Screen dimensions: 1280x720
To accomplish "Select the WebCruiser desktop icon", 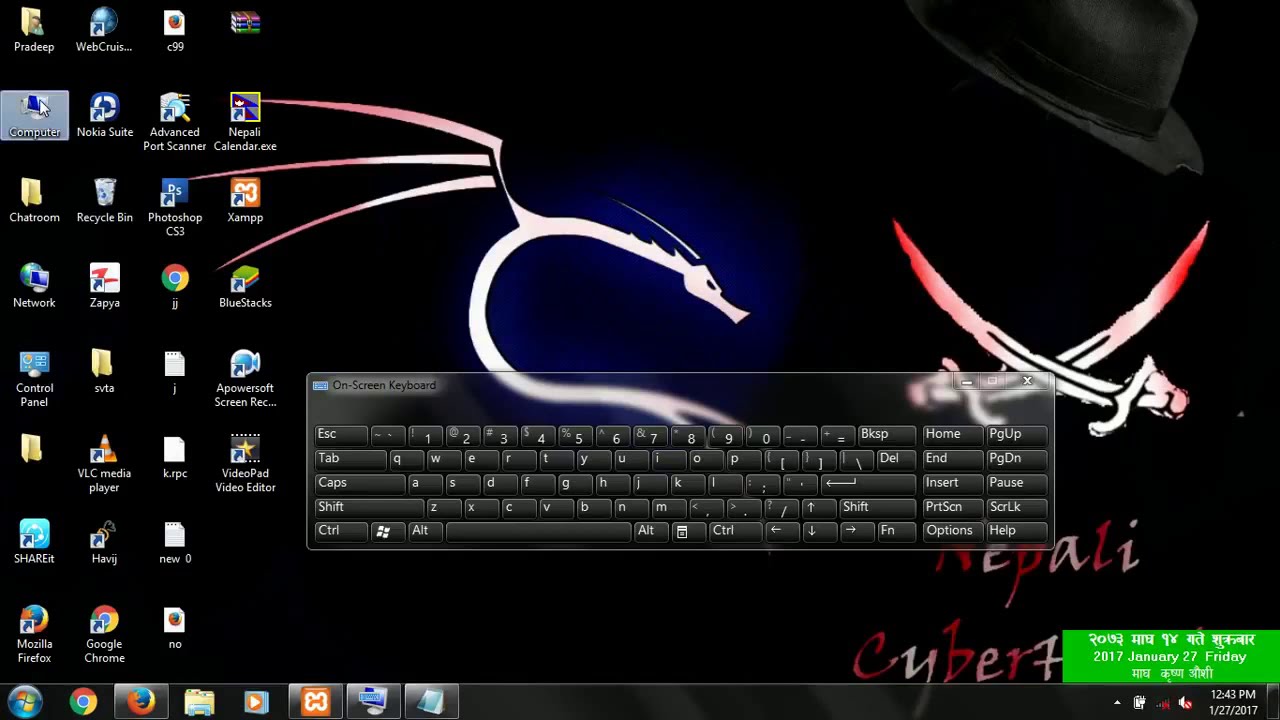I will [105, 30].
